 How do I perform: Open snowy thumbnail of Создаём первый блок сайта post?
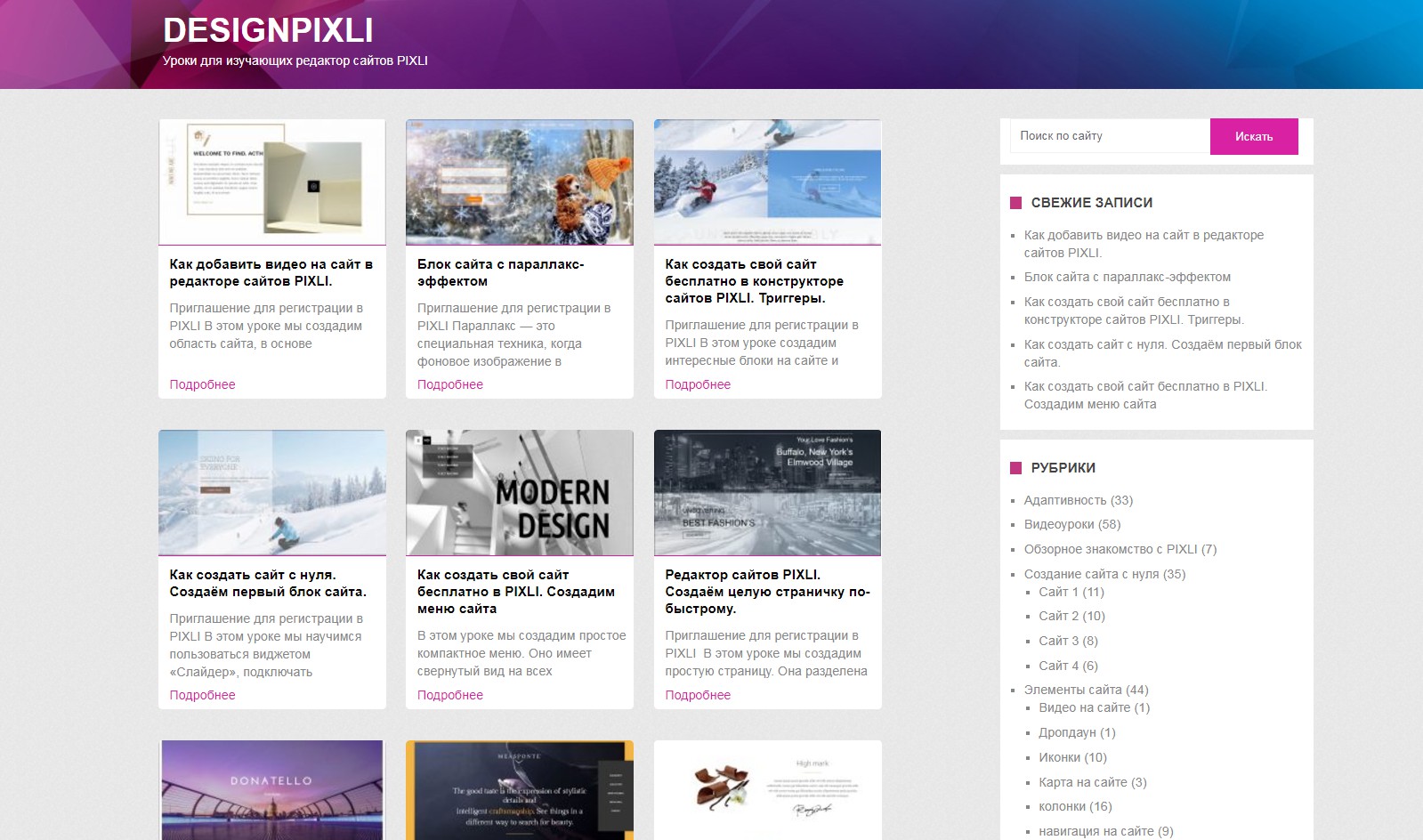(272, 492)
